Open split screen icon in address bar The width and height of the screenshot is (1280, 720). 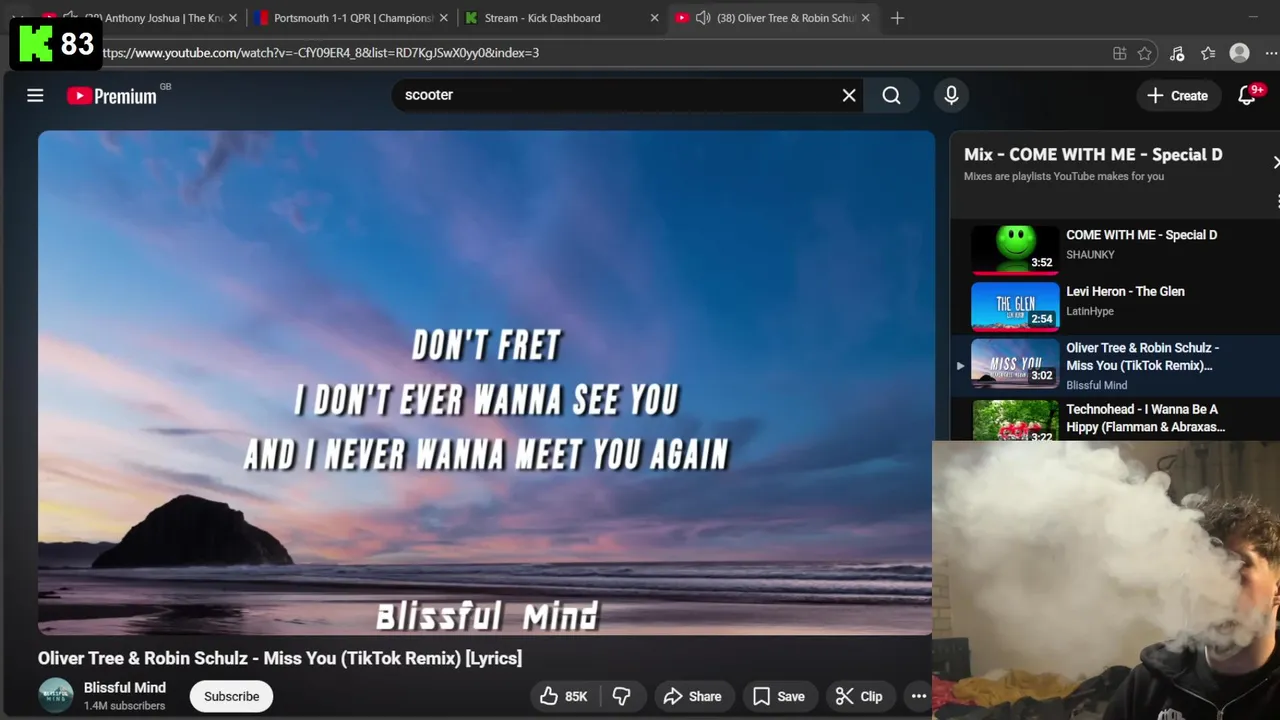[1120, 53]
